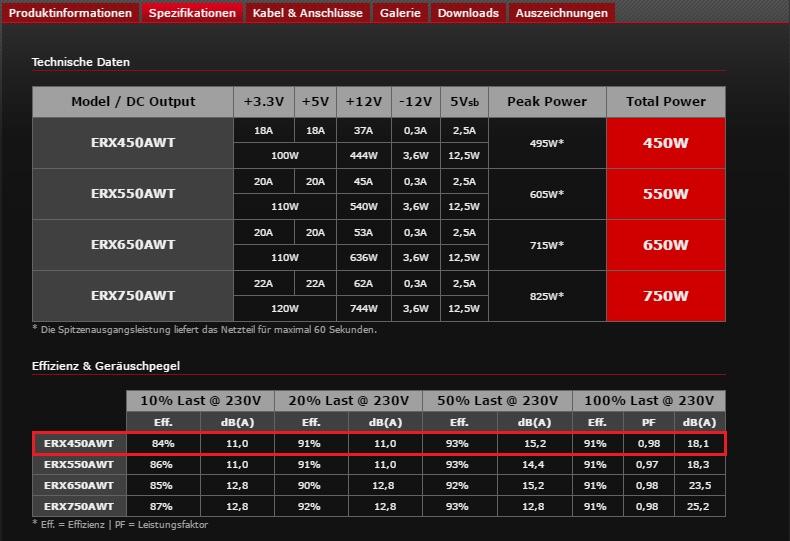Click the Effizienz & Geräuschpegel heading
The image size is (790, 541).
106,366
